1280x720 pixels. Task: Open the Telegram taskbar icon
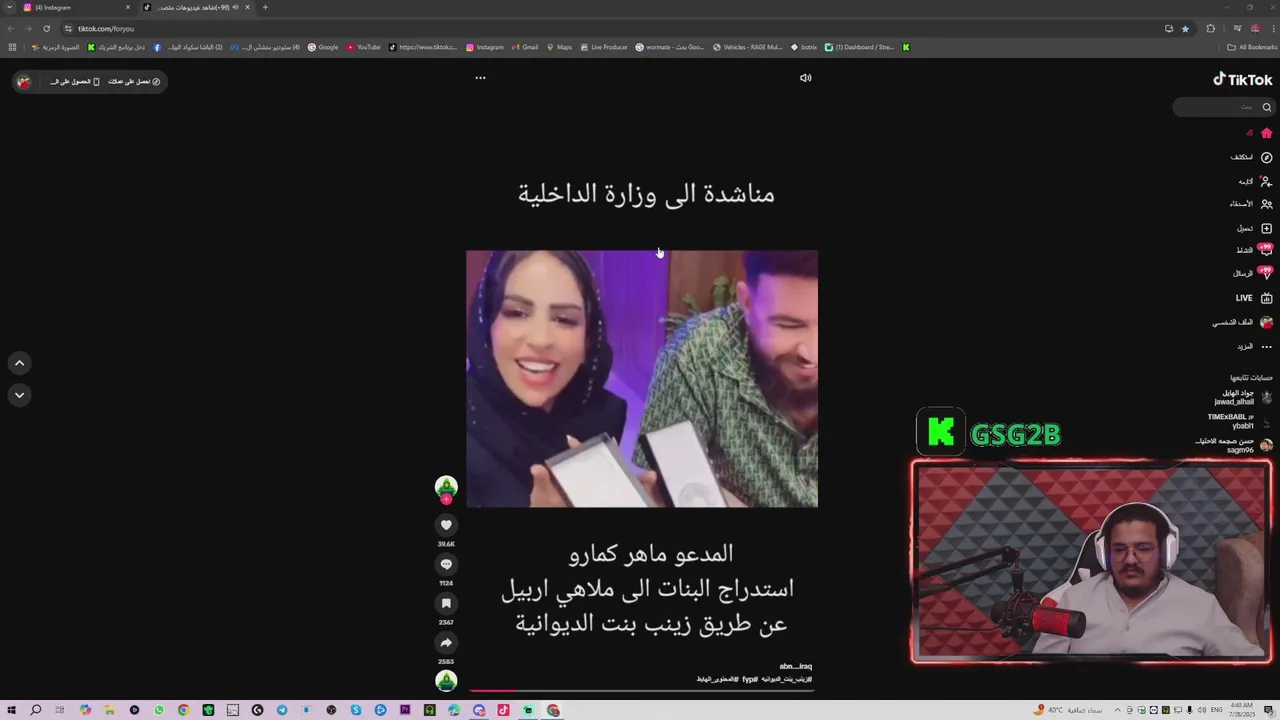click(x=282, y=710)
